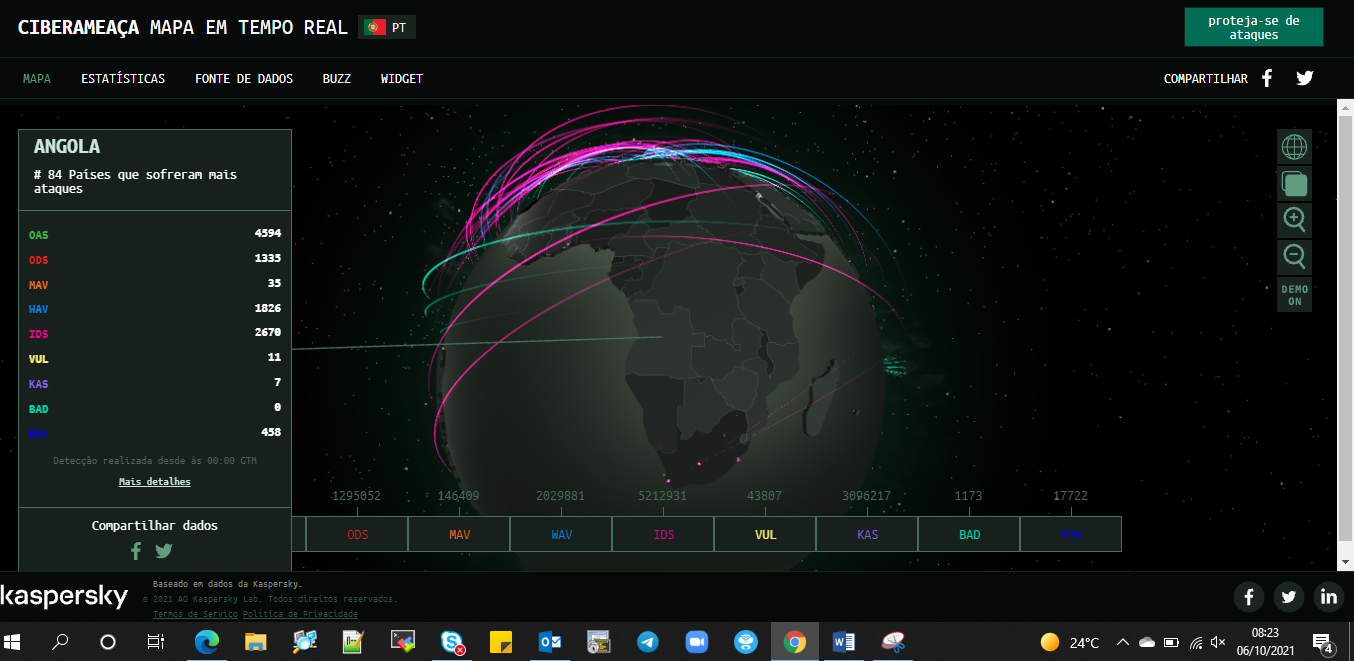Open Kaspersky LinkedIn page in footer

[1329, 597]
